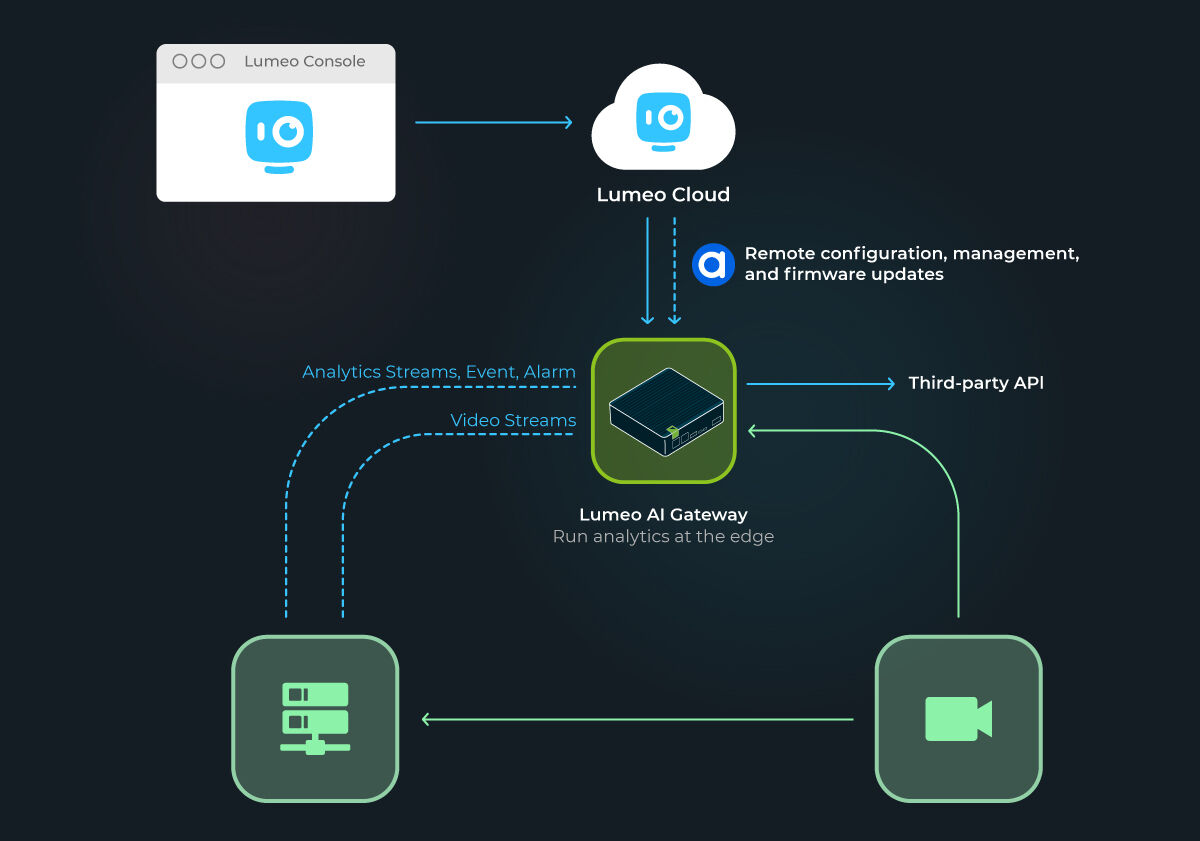The height and width of the screenshot is (841, 1200).
Task: Click the blue circular 'a' logo
Action: pyautogui.click(x=713, y=265)
